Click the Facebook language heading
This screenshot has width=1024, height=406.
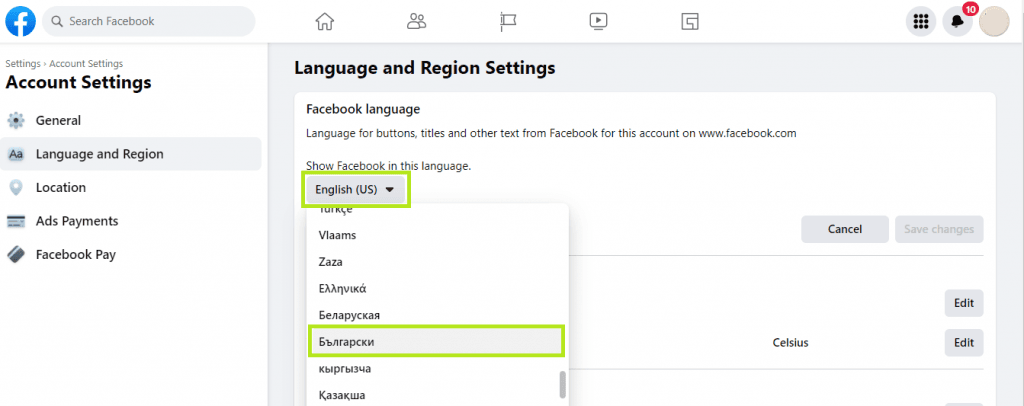[363, 109]
